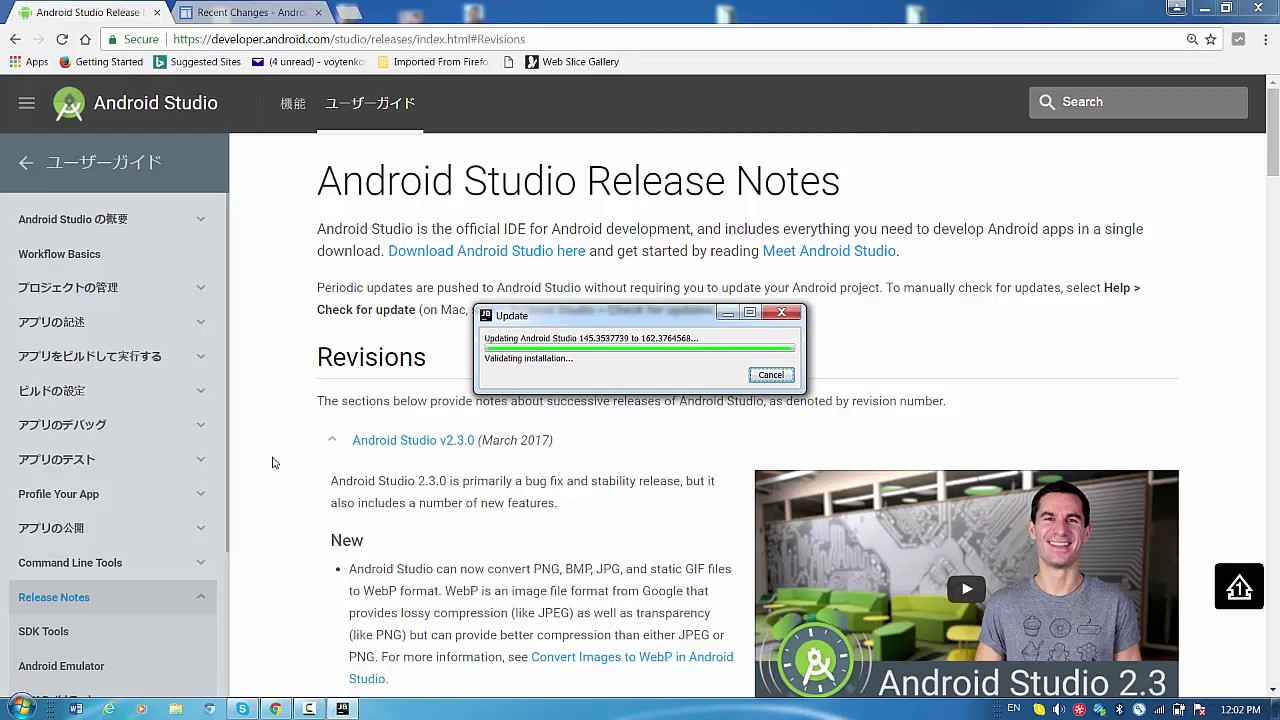Switch to the Recent Changes tab
The height and width of the screenshot is (720, 1280).
click(x=251, y=12)
